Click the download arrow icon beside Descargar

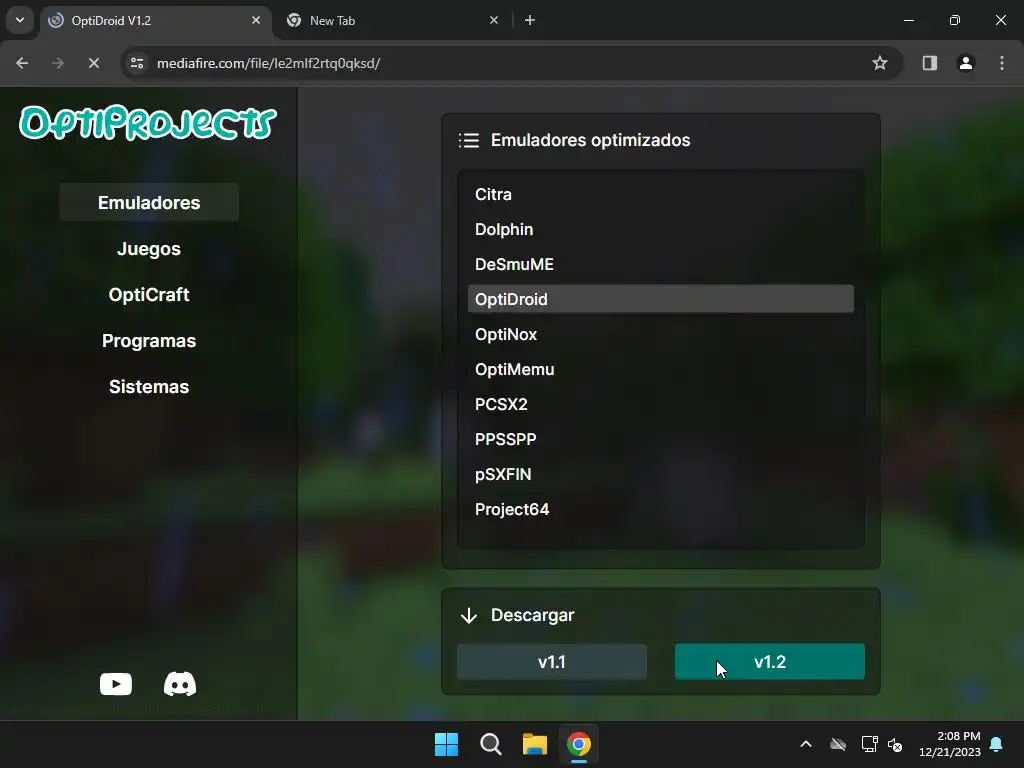click(x=469, y=615)
